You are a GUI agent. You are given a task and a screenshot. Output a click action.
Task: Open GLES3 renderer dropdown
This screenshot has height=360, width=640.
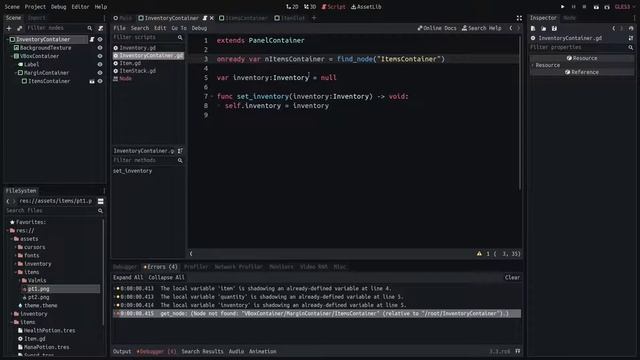[x=624, y=7]
